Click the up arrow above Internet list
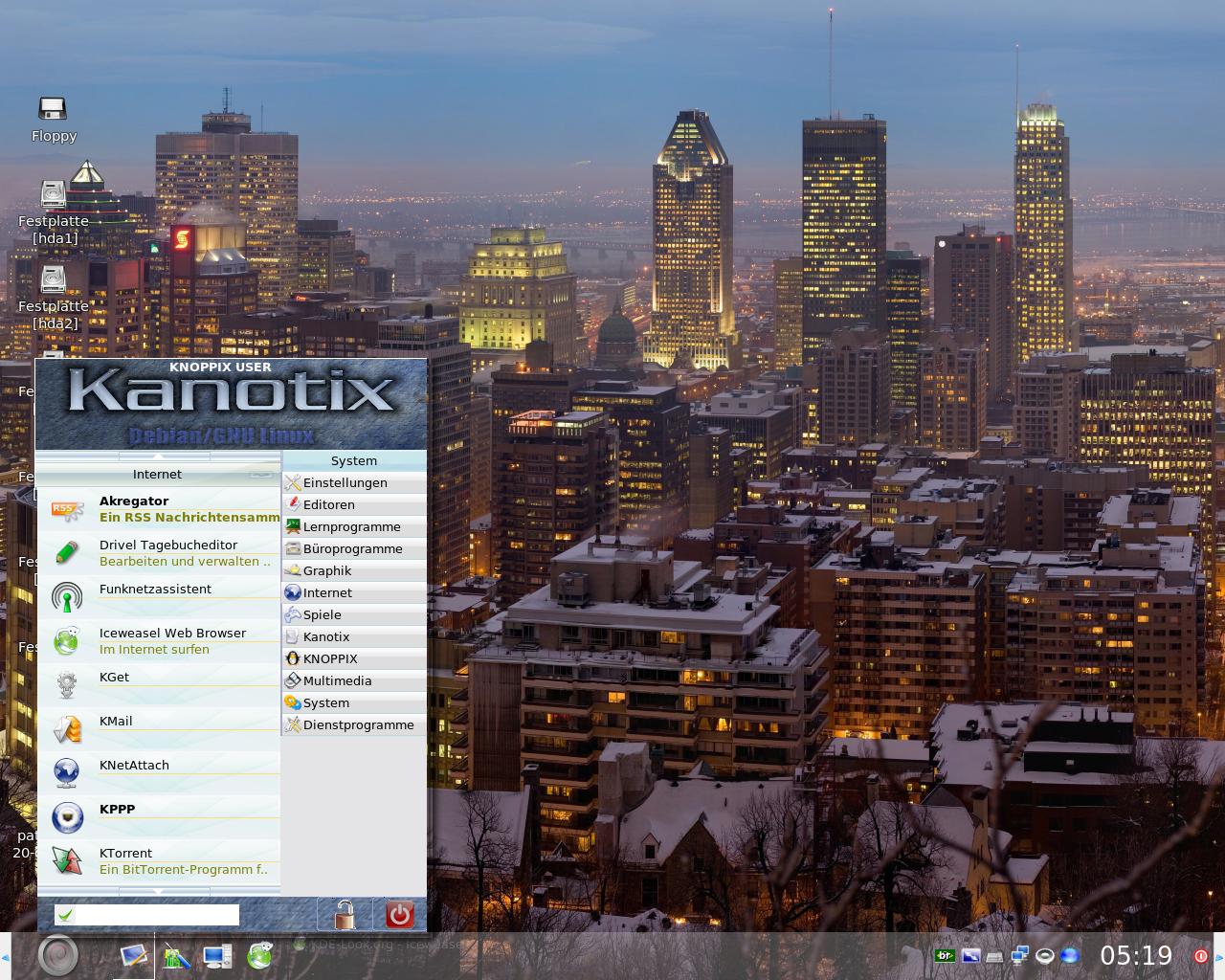1225x980 pixels. [158, 457]
